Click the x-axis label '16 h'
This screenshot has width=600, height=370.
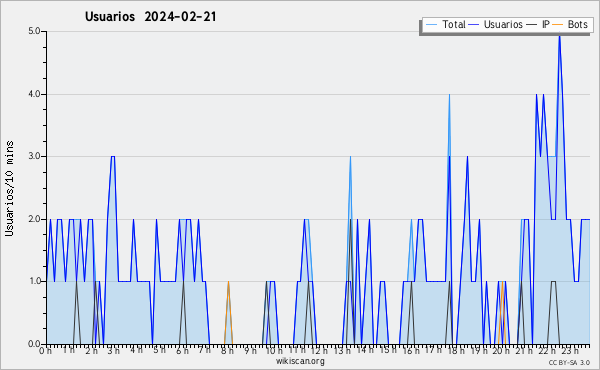coord(411,350)
